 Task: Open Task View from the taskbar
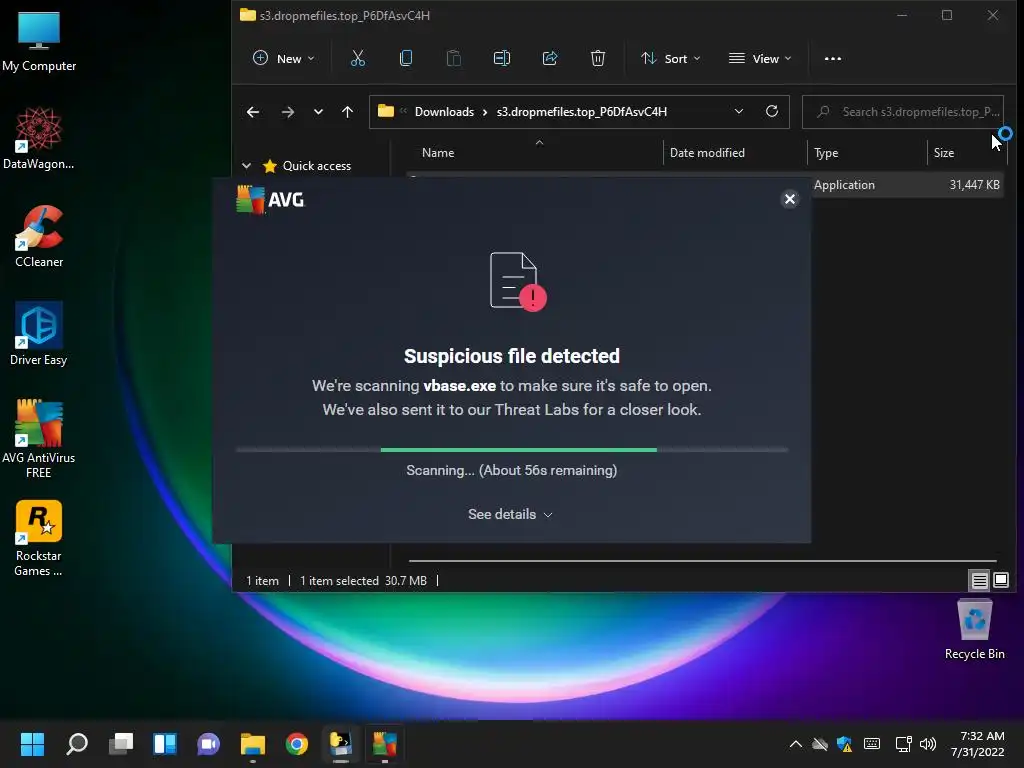(x=121, y=744)
